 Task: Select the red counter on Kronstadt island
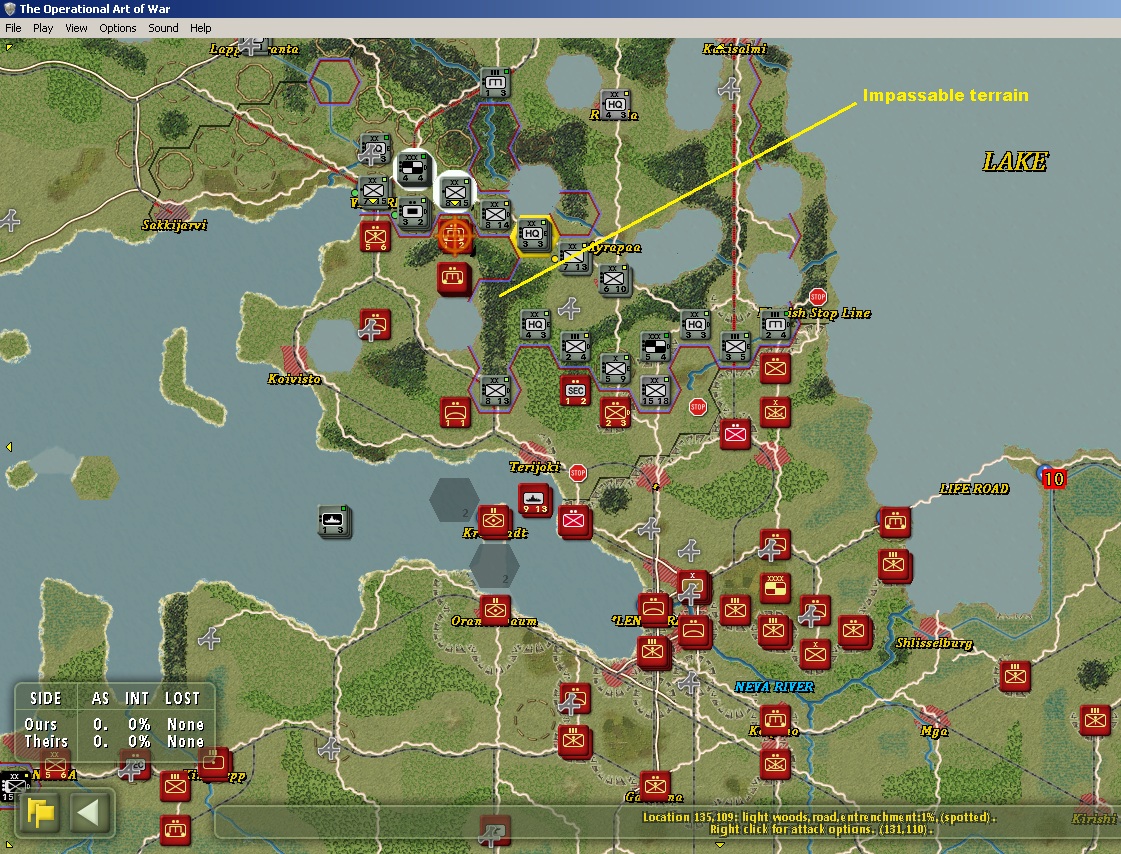[493, 520]
